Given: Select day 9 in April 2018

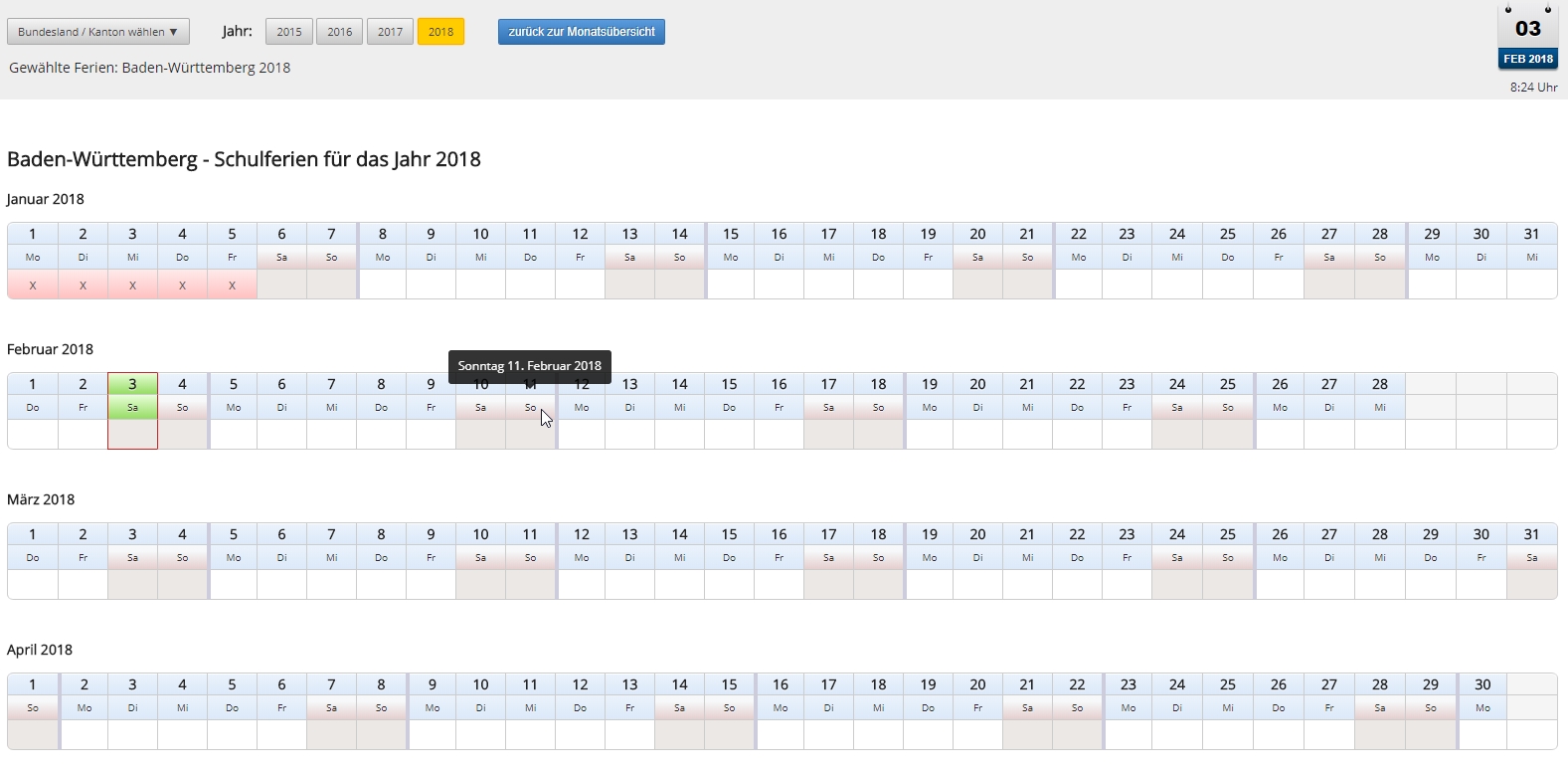Looking at the screenshot, I should click(x=433, y=684).
